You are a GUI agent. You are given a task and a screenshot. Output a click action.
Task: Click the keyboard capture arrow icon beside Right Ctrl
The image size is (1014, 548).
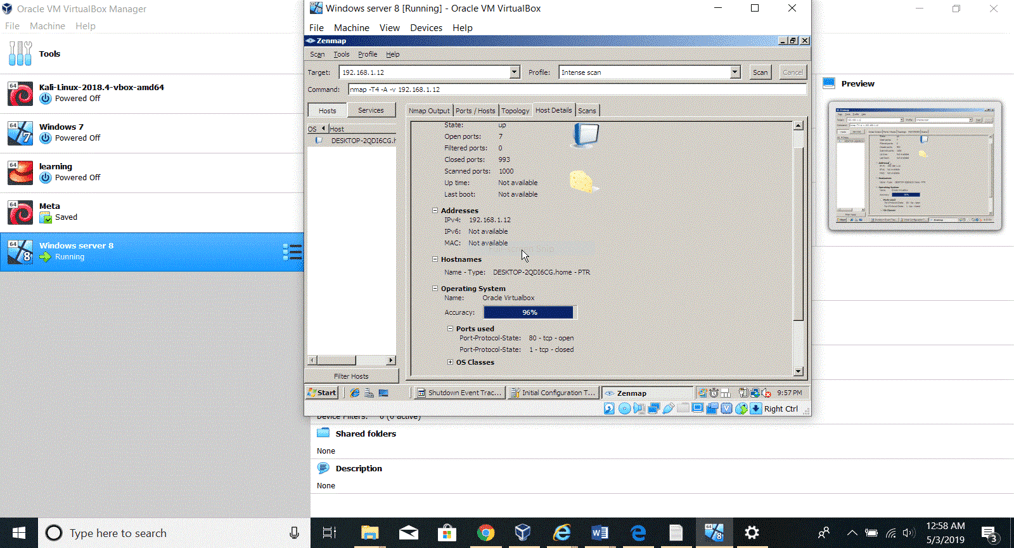coord(755,409)
